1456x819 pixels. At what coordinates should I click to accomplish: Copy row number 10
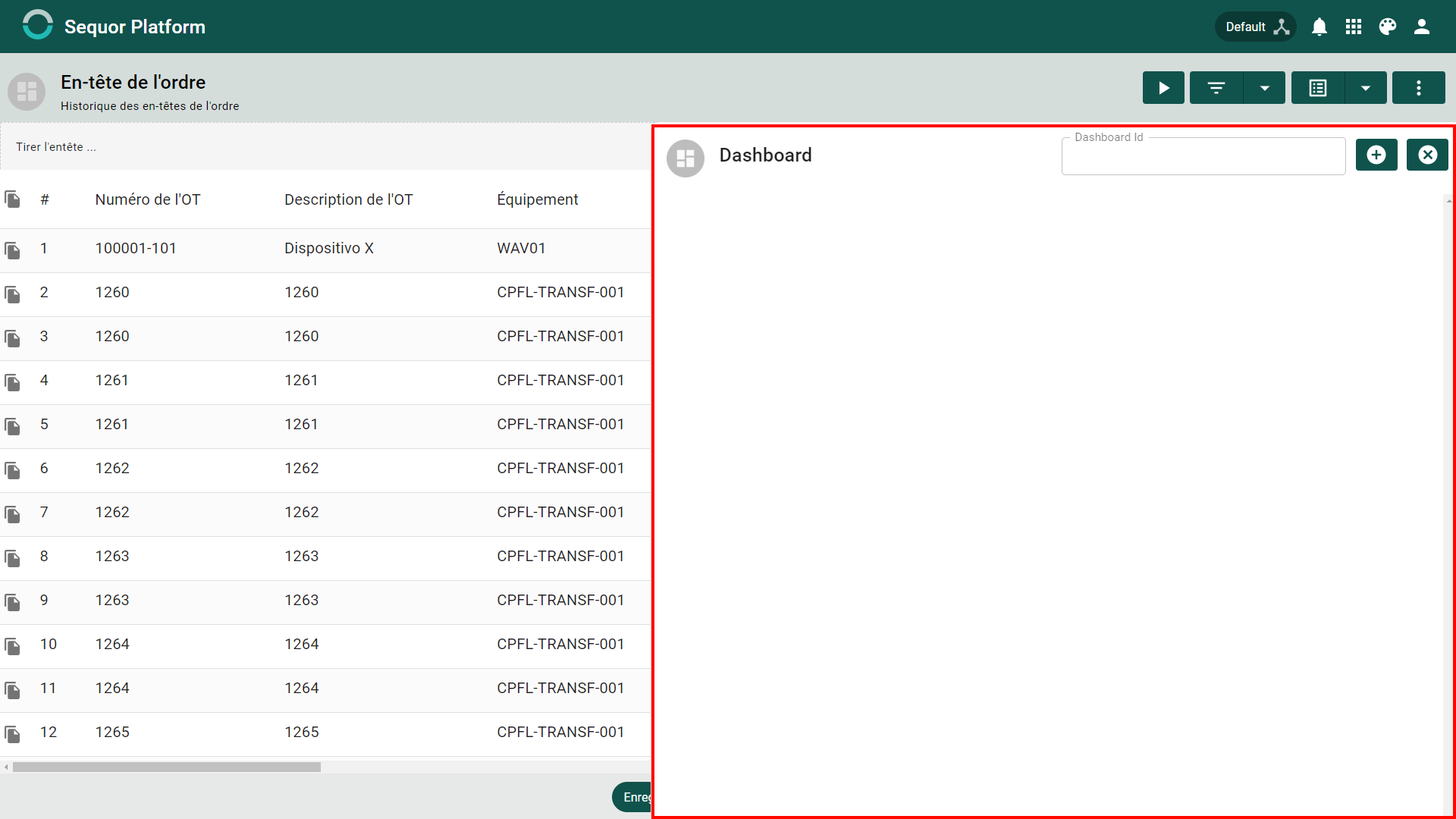pos(13,646)
